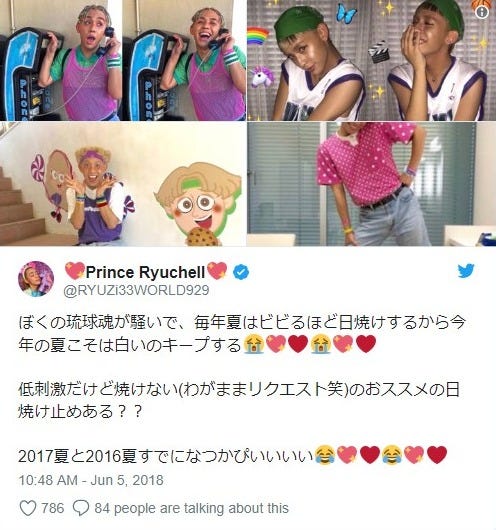Click the 2017夏と2016夏 text line

[x=233, y=455]
